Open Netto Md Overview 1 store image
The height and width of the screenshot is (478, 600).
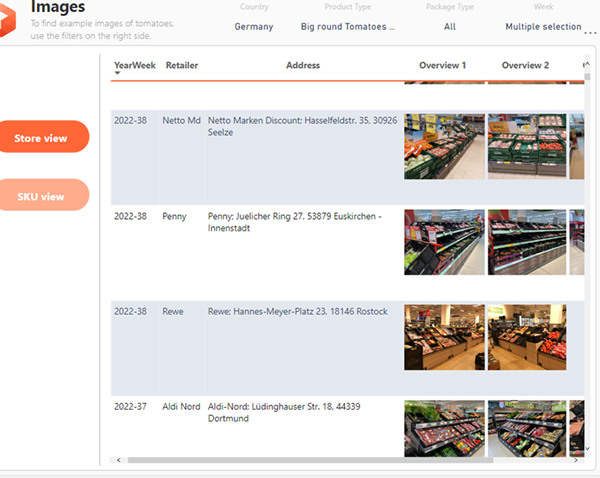pos(444,146)
